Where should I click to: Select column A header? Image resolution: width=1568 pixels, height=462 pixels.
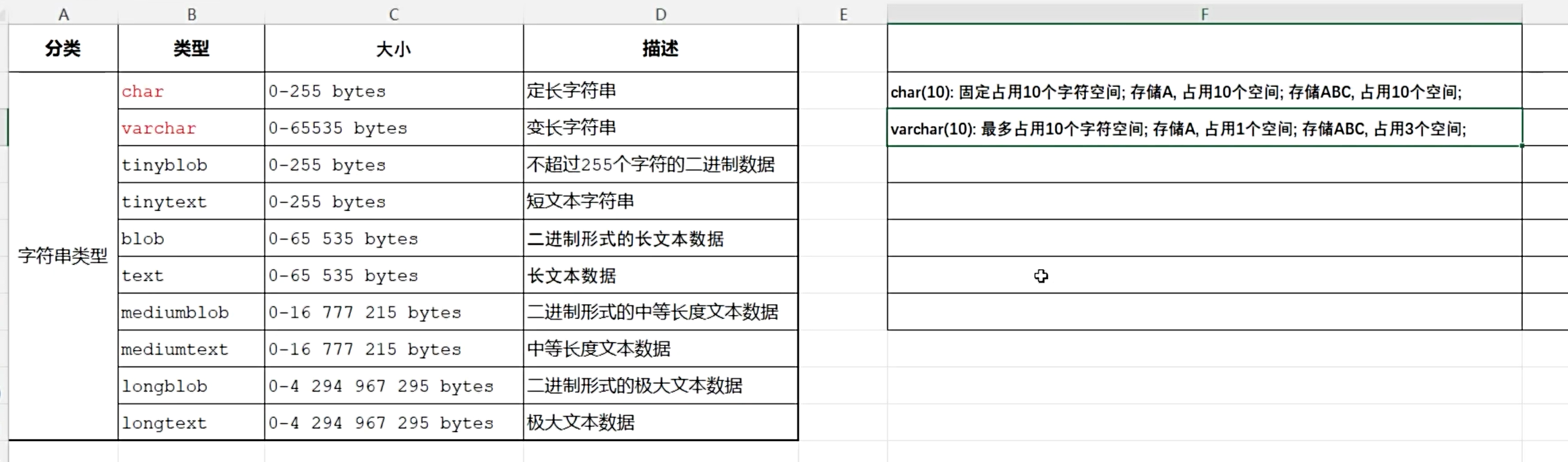click(x=63, y=14)
